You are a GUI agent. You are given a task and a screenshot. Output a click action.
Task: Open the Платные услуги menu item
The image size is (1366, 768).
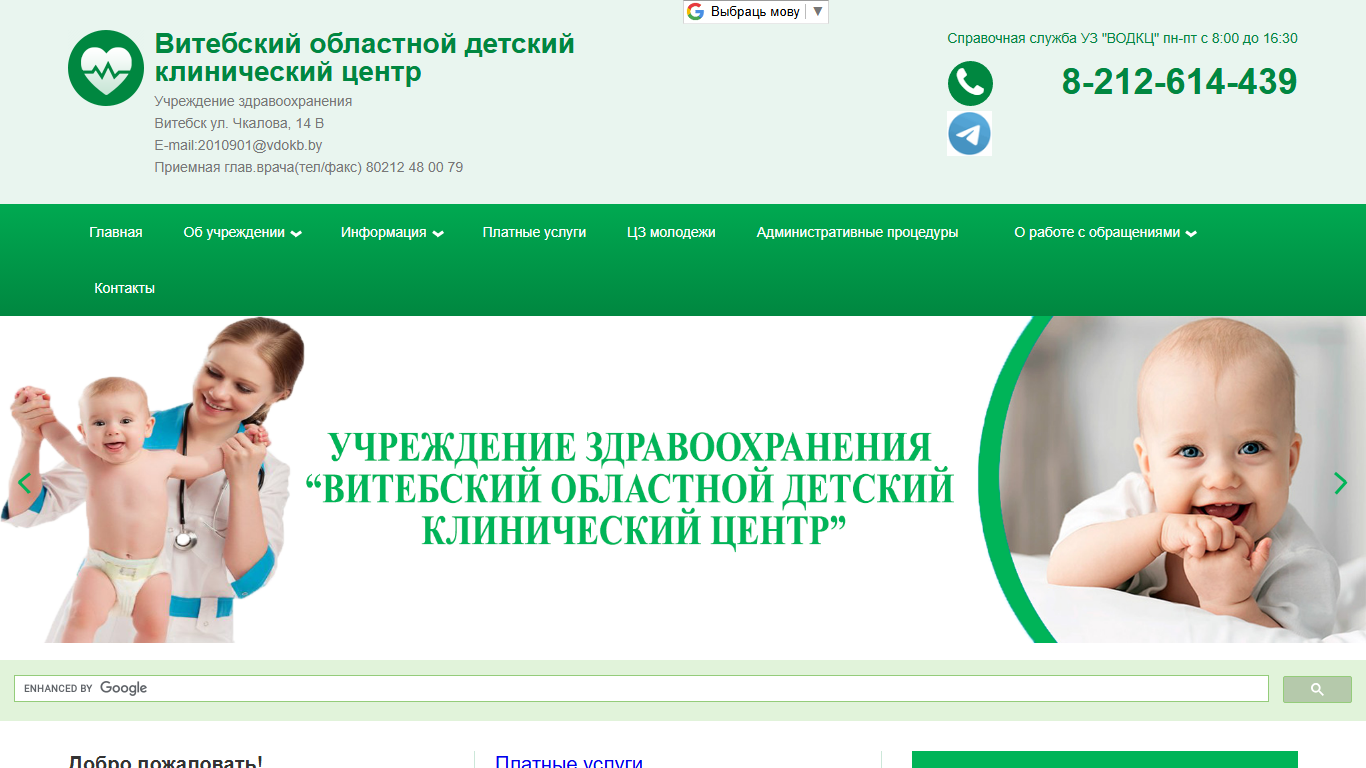(x=534, y=232)
